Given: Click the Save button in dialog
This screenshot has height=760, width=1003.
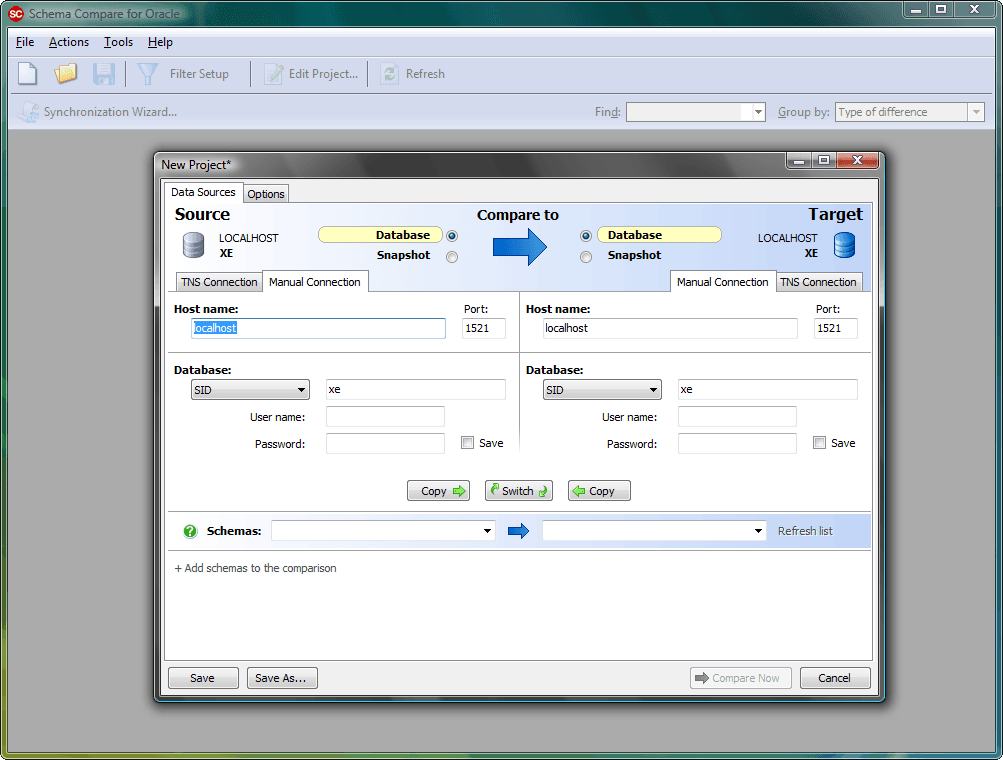Looking at the screenshot, I should [203, 678].
